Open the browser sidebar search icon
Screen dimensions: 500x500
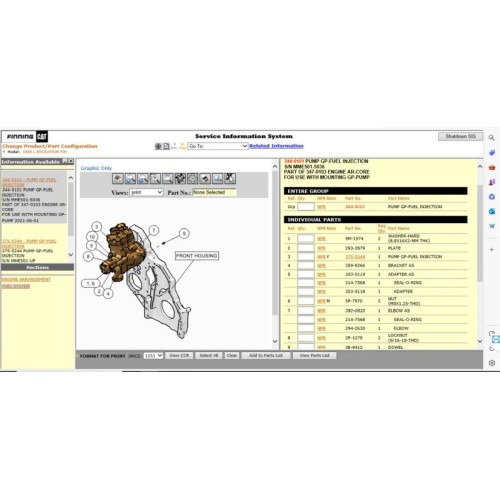492,138
